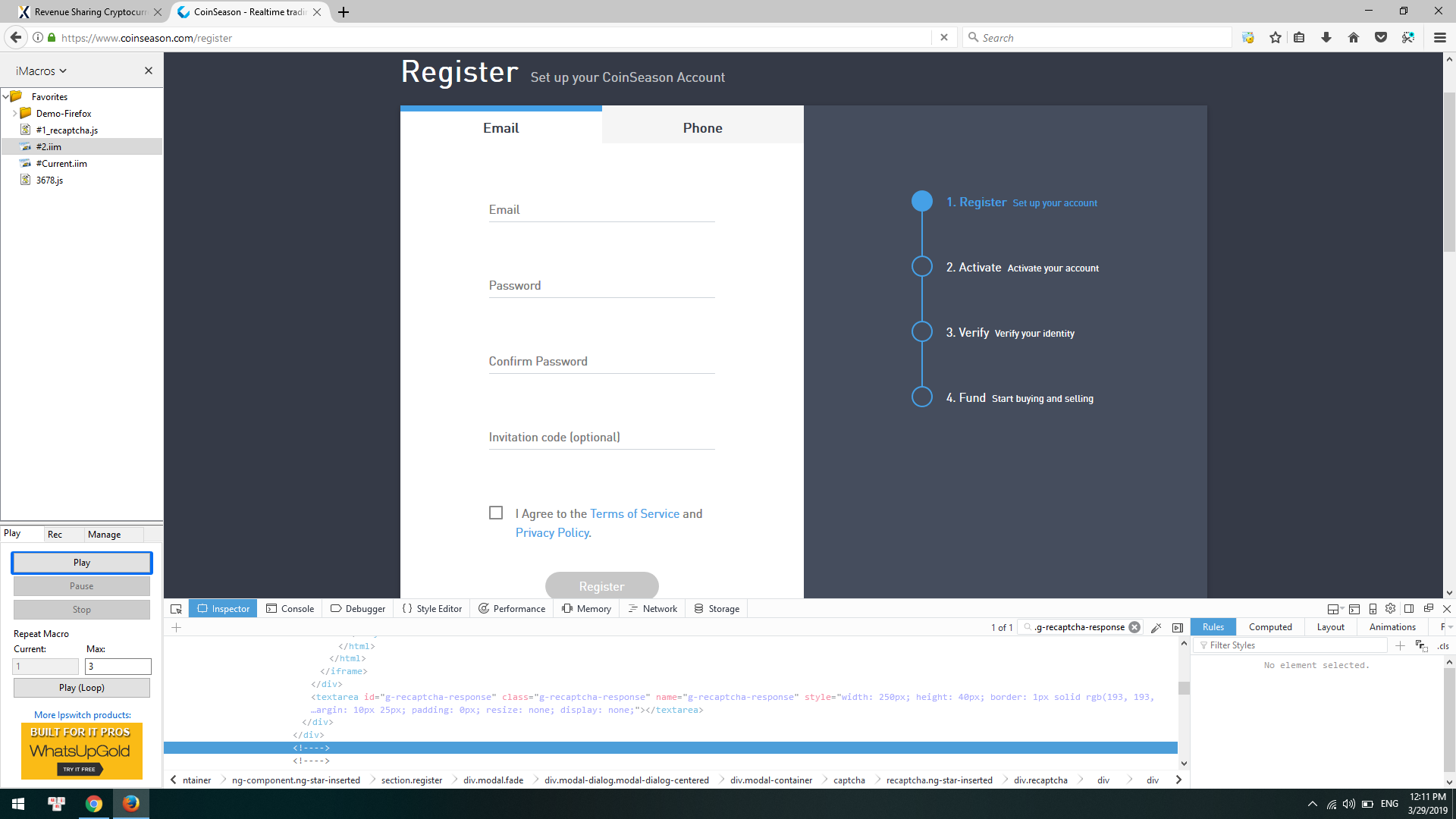The width and height of the screenshot is (1456, 819).
Task: Click the Register submit button
Action: point(601,586)
